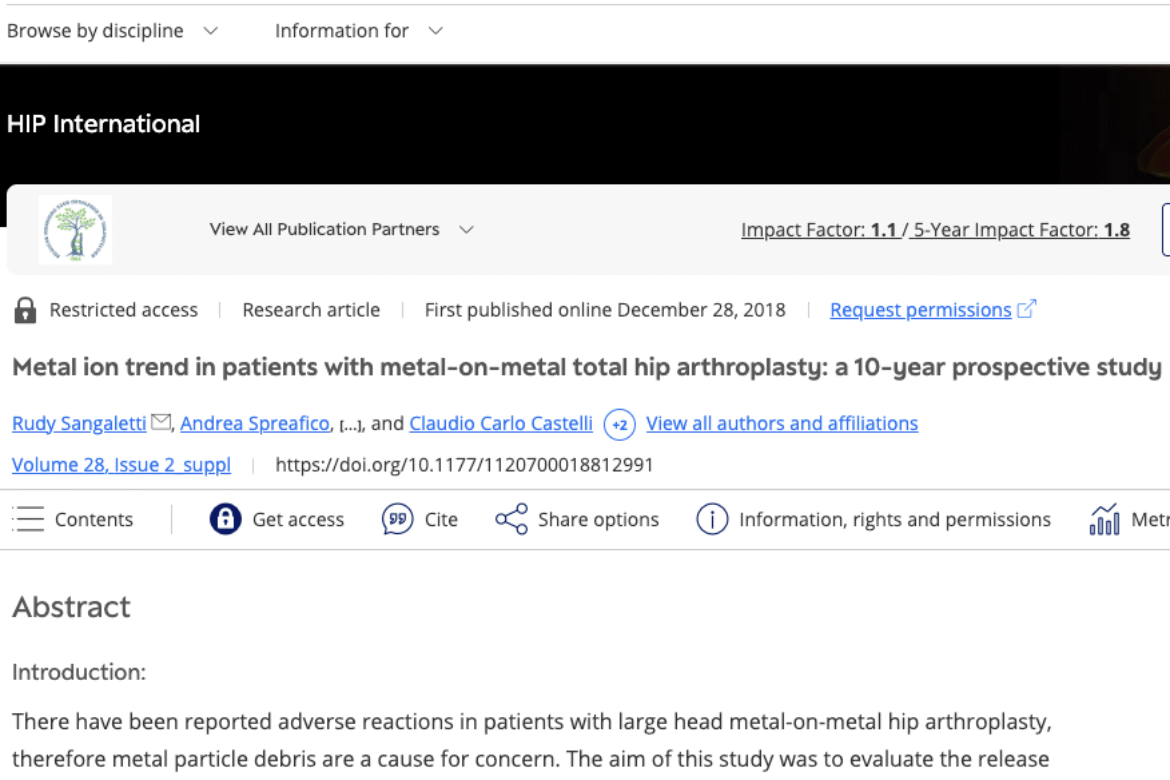Open Request permissions link
The image size is (1170, 780).
point(920,310)
